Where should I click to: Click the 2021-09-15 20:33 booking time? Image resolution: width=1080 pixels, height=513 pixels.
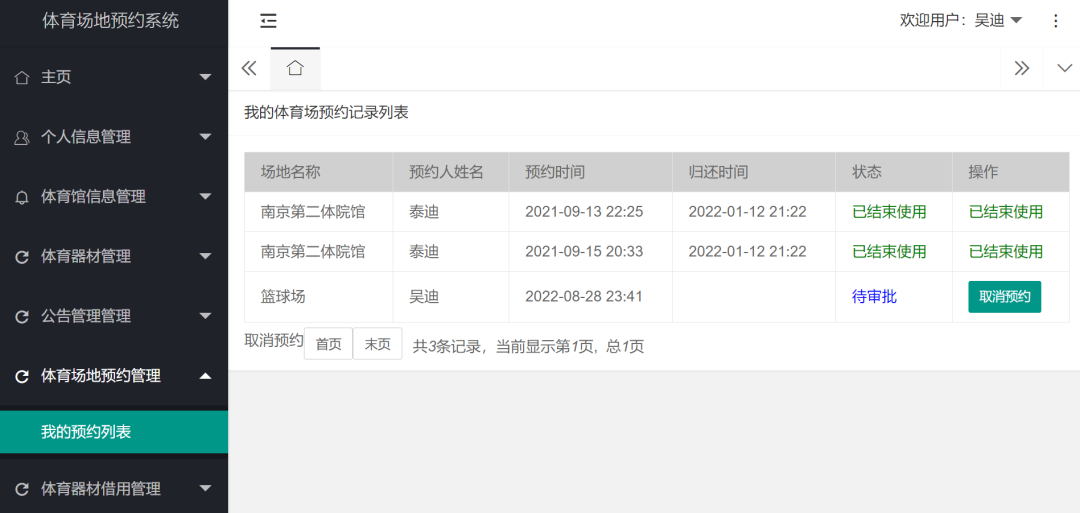[x=584, y=252]
